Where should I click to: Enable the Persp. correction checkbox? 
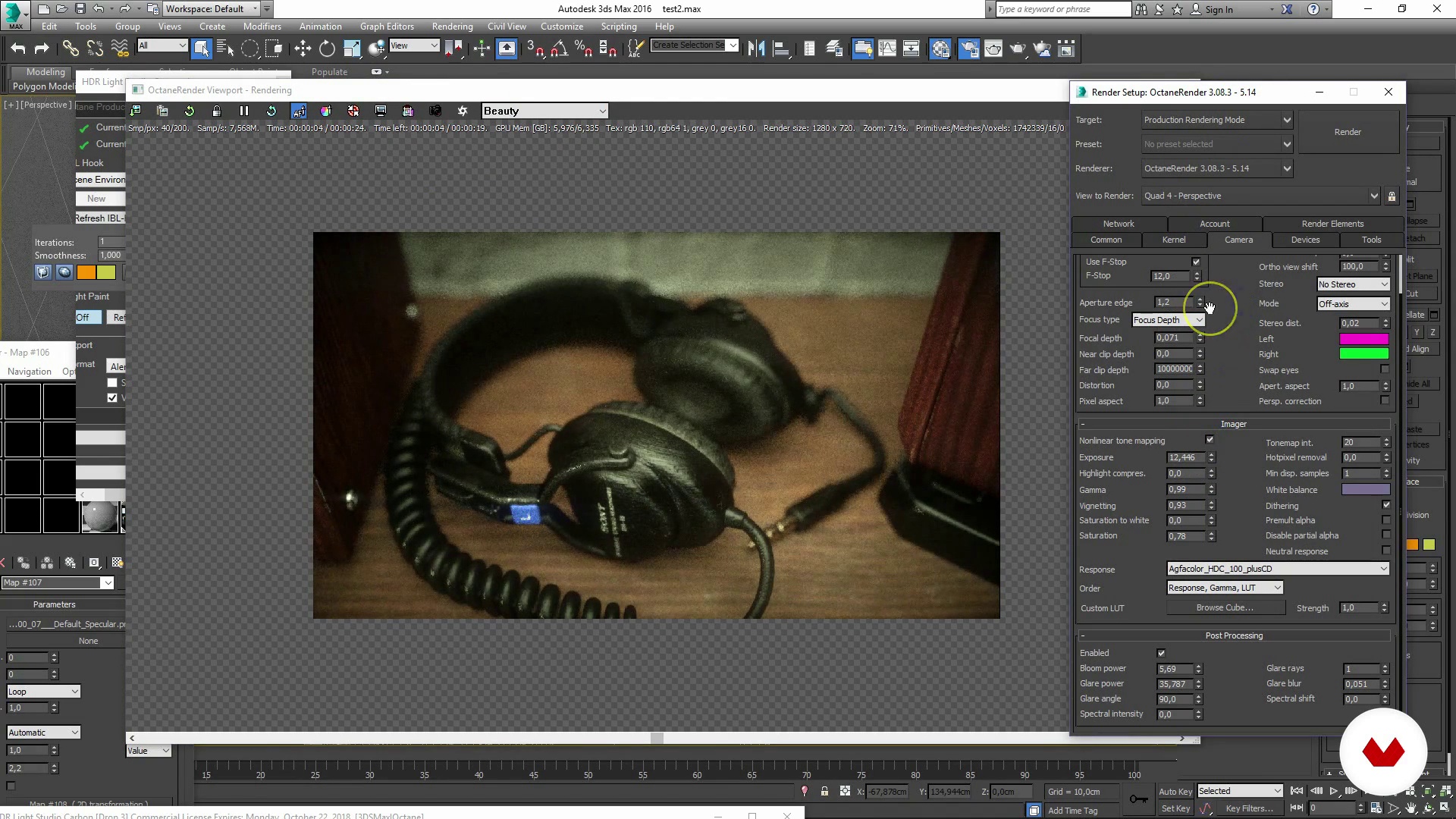pos(1385,400)
